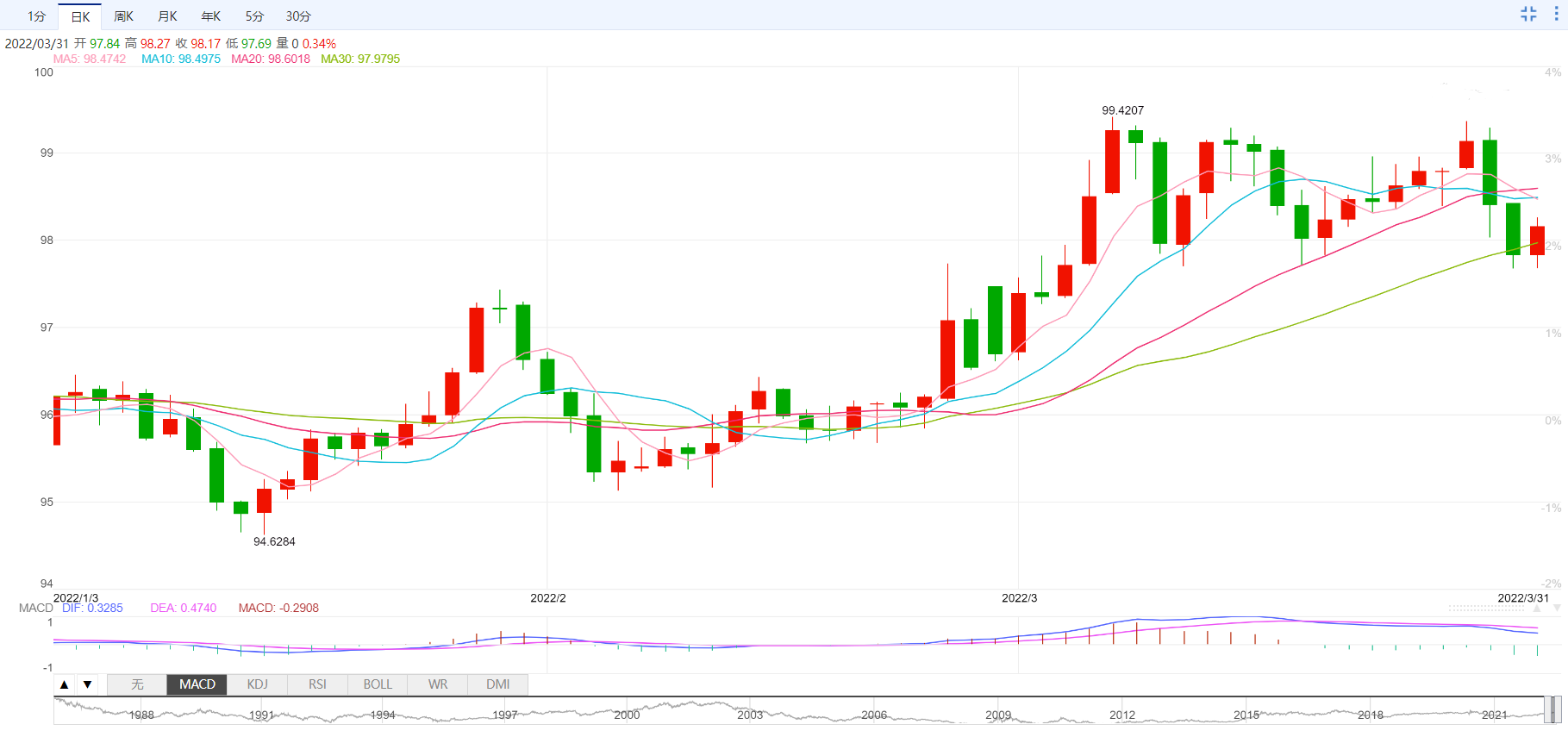The height and width of the screenshot is (737, 1568).
Task: Click the MA30: 97.9795 legend label
Action: coord(360,59)
